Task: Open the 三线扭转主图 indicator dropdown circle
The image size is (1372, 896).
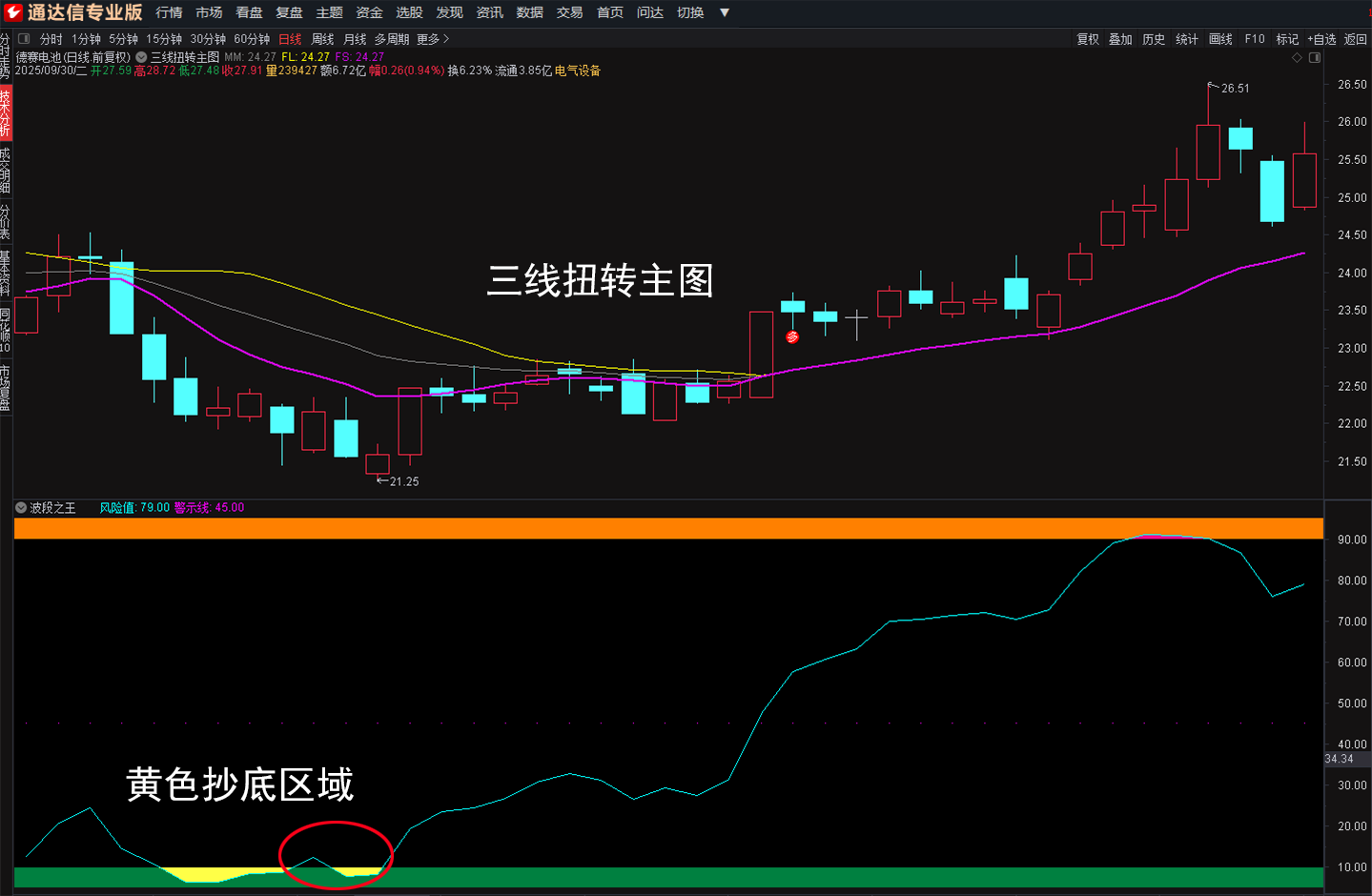Action: [x=141, y=57]
